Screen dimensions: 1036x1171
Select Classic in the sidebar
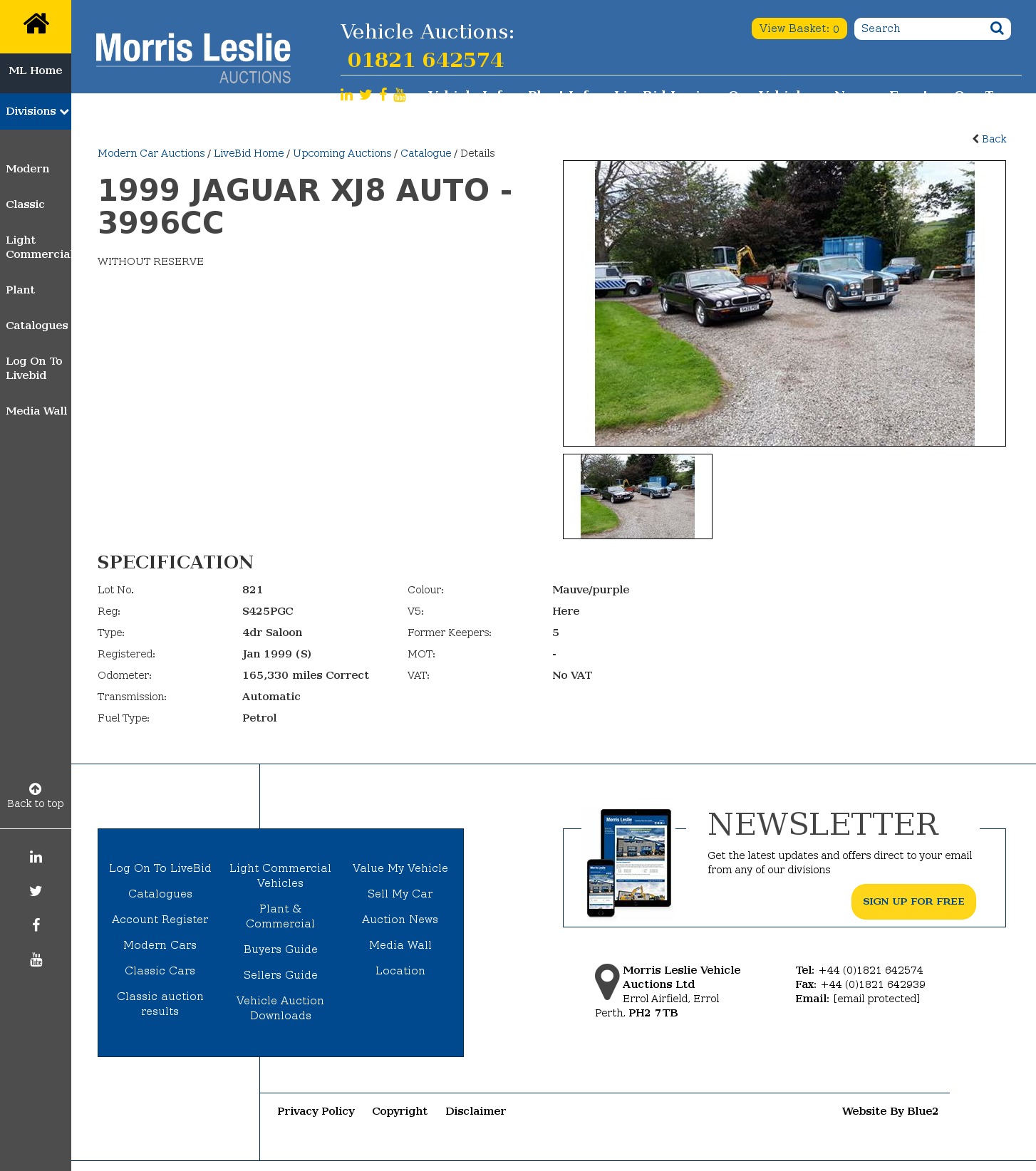coord(25,204)
